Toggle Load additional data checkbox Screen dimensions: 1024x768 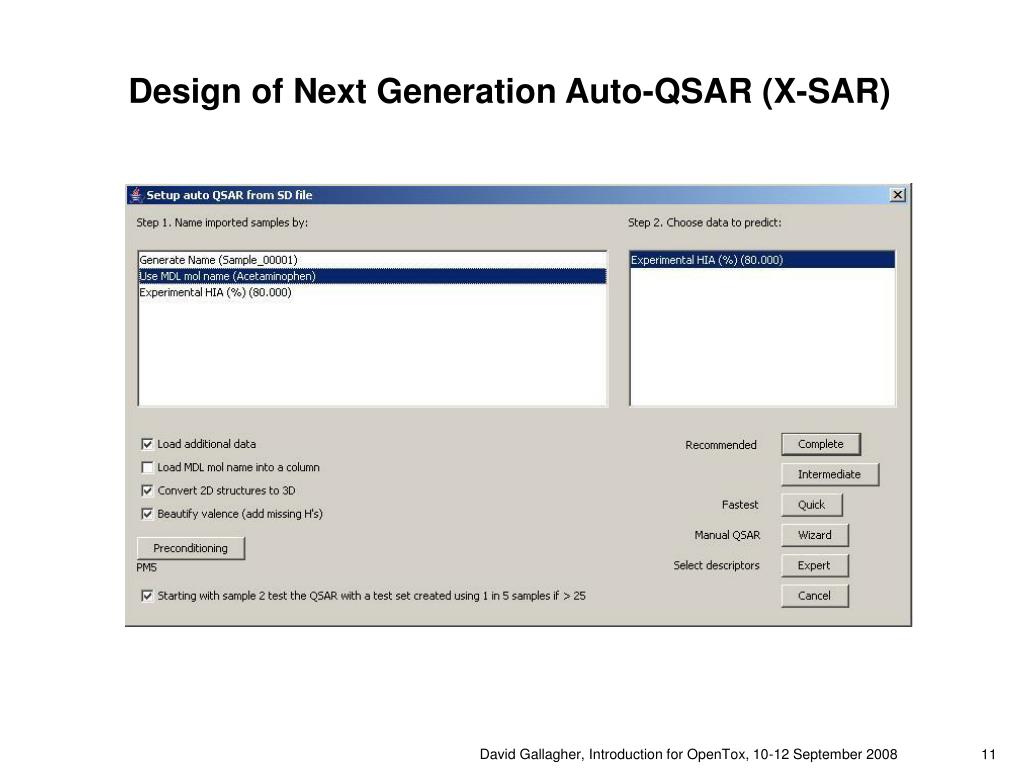tap(147, 444)
